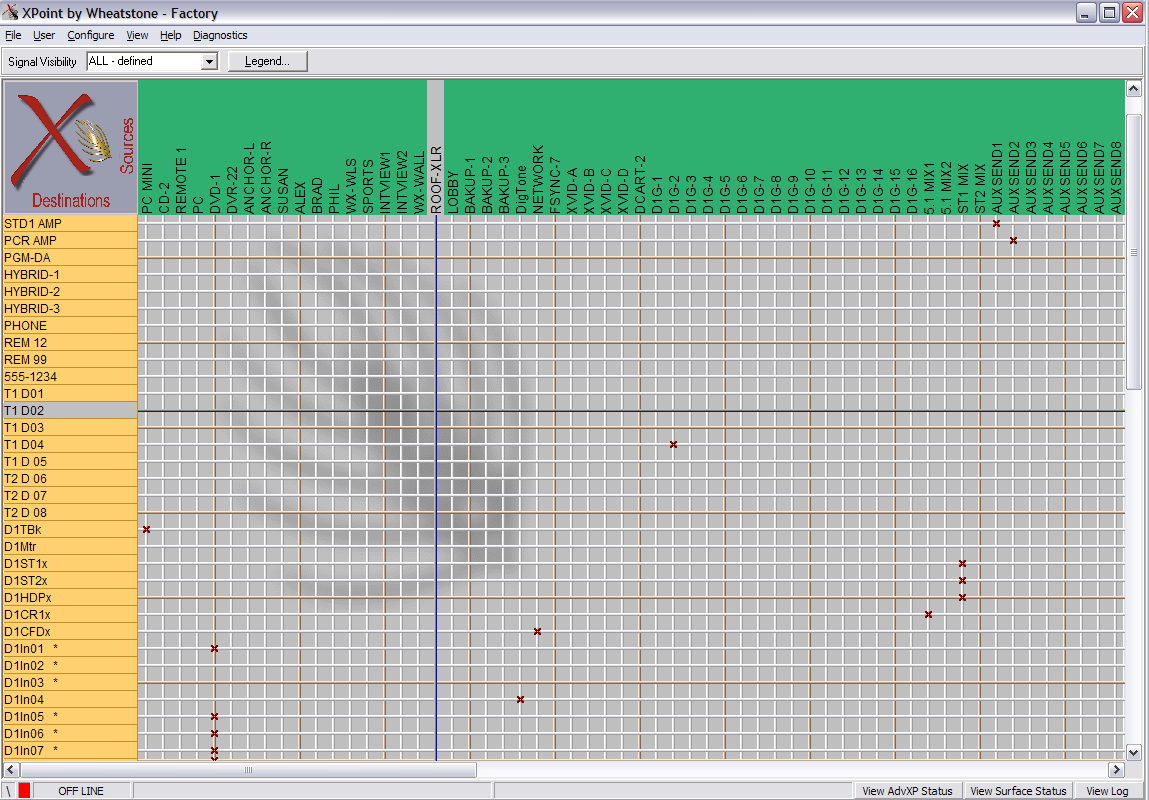The image size is (1149, 800).
Task: Select the PHONE destination row label
Action: 70,325
